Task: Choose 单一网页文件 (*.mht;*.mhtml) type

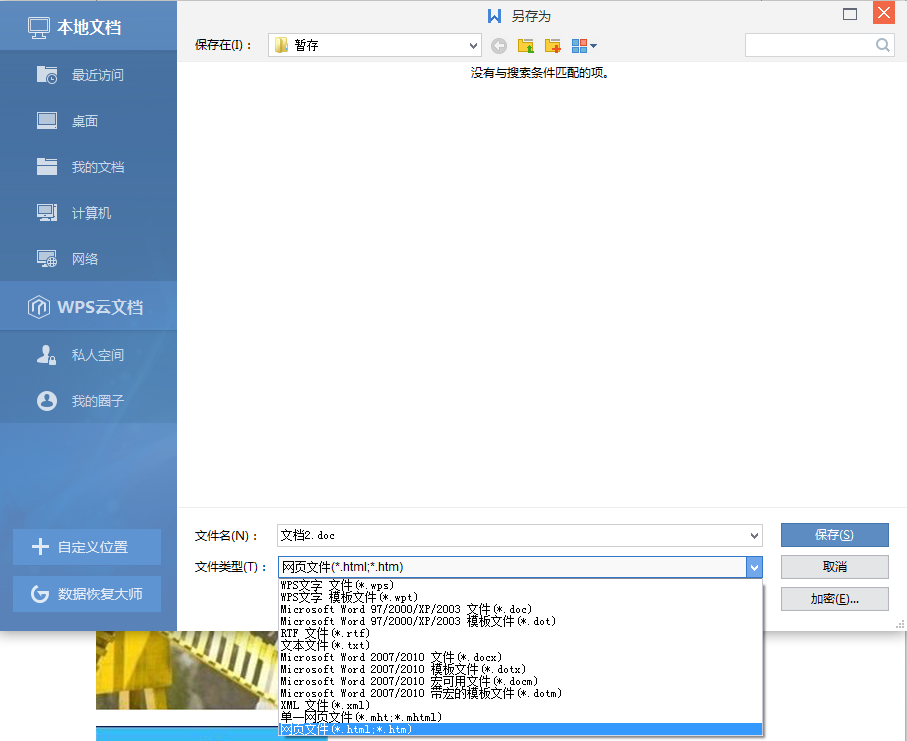Action: point(521,717)
